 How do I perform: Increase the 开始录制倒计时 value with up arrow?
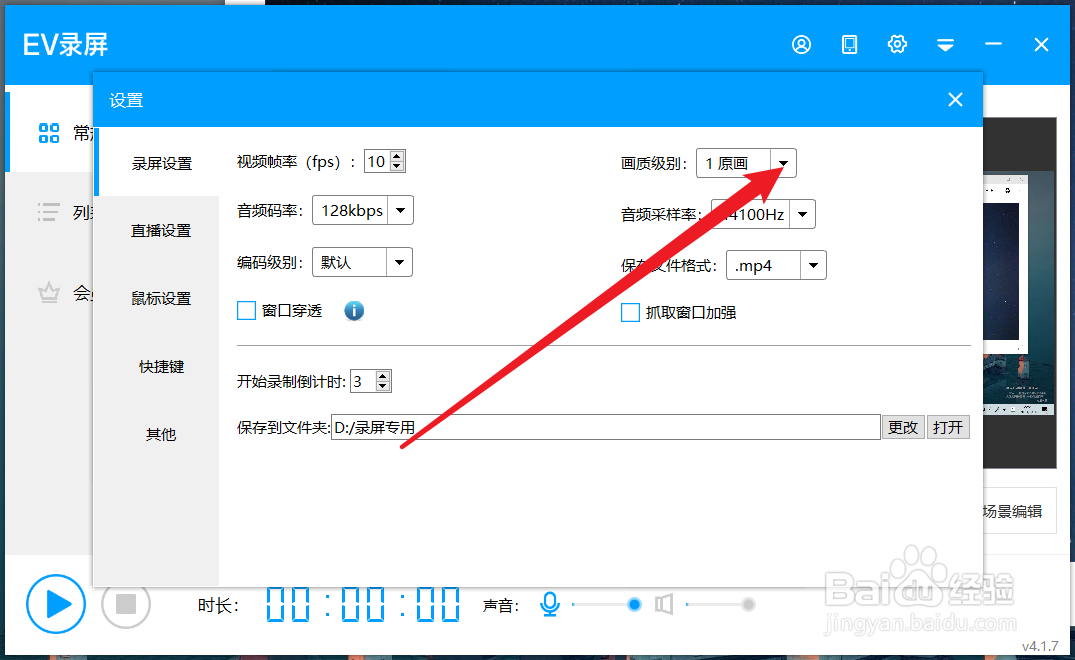383,376
